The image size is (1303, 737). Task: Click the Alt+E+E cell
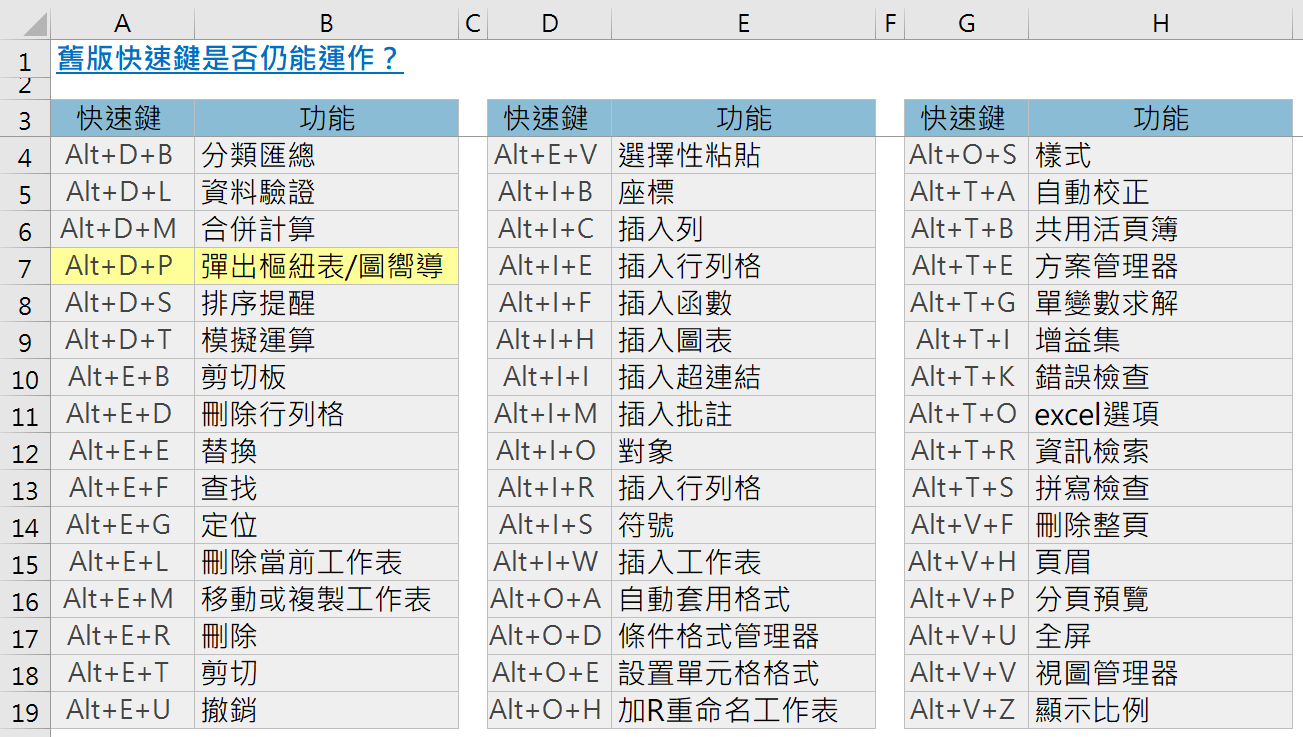tap(122, 451)
